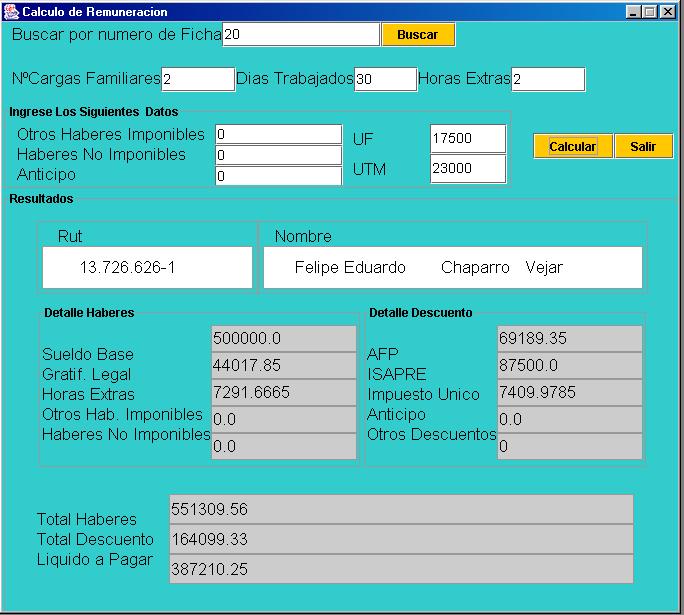
Task: Click the Haberes No Imponibles input
Action: (x=279, y=155)
